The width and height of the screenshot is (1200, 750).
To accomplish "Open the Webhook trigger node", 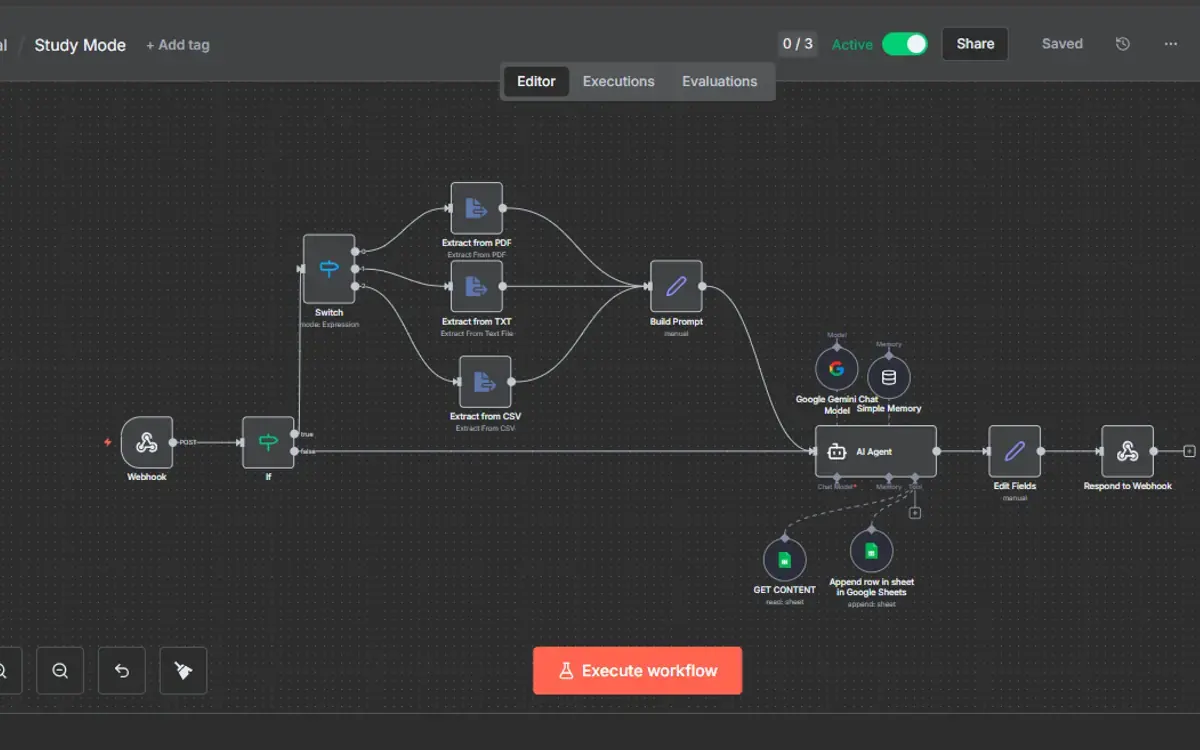I will pos(147,442).
